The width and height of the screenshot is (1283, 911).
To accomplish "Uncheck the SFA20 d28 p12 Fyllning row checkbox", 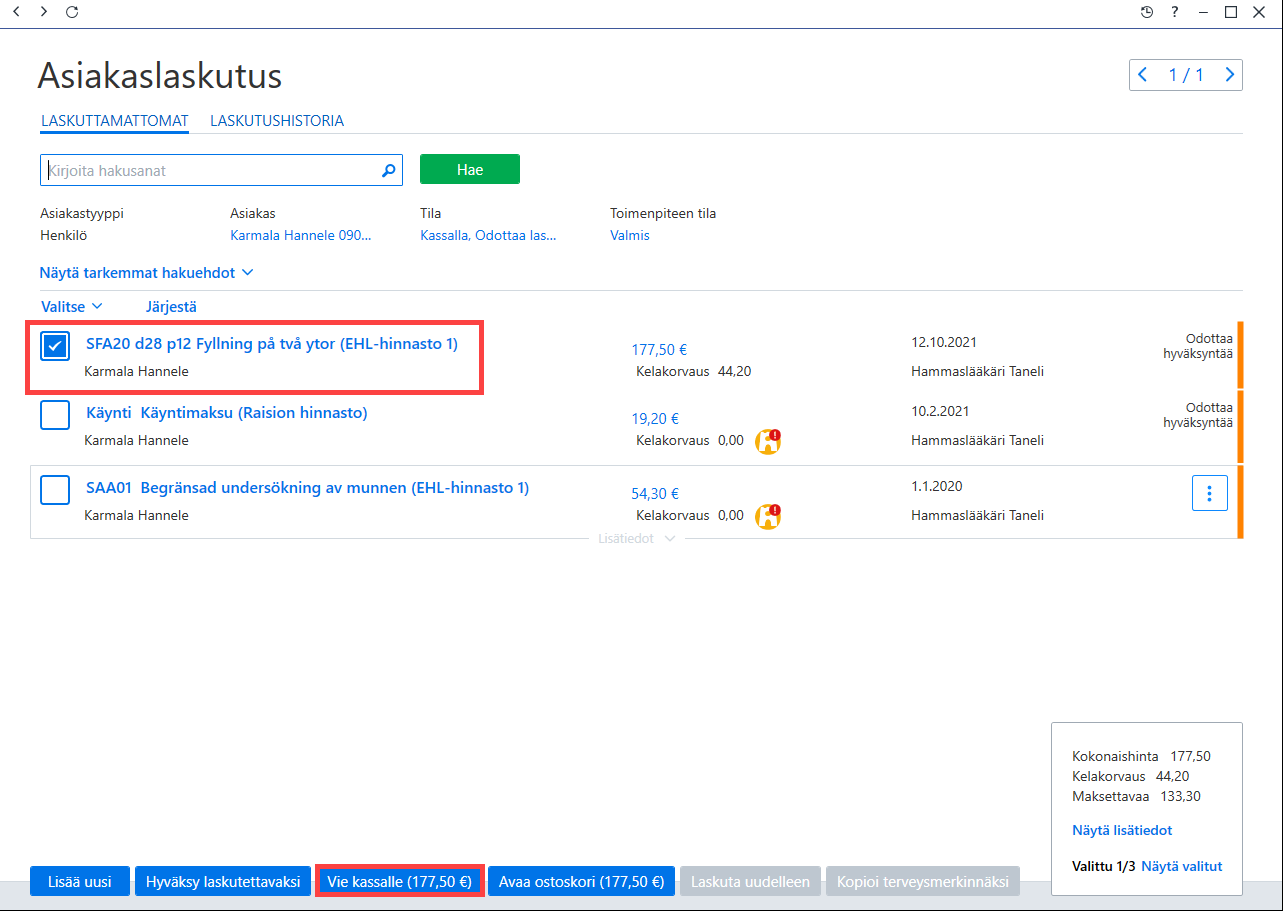I will point(55,346).
